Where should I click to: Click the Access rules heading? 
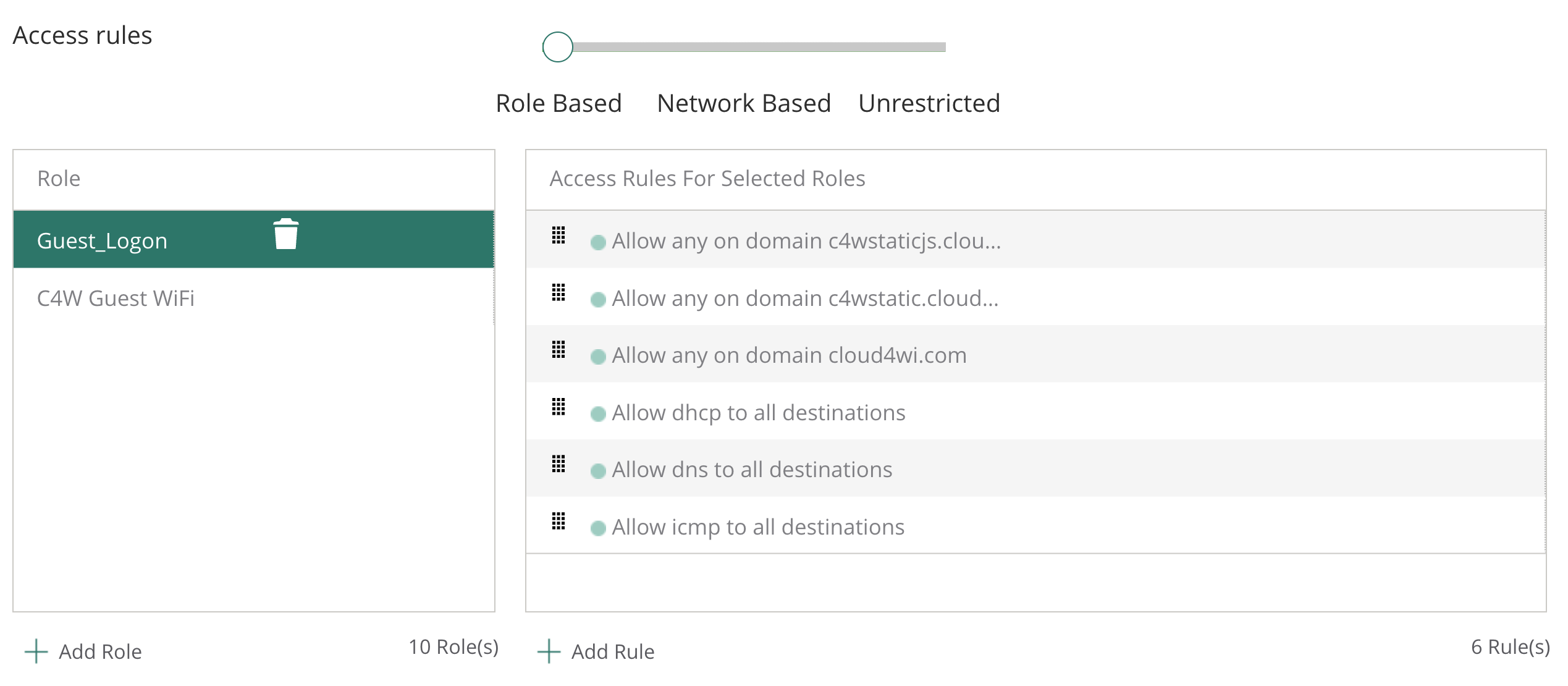coord(82,35)
